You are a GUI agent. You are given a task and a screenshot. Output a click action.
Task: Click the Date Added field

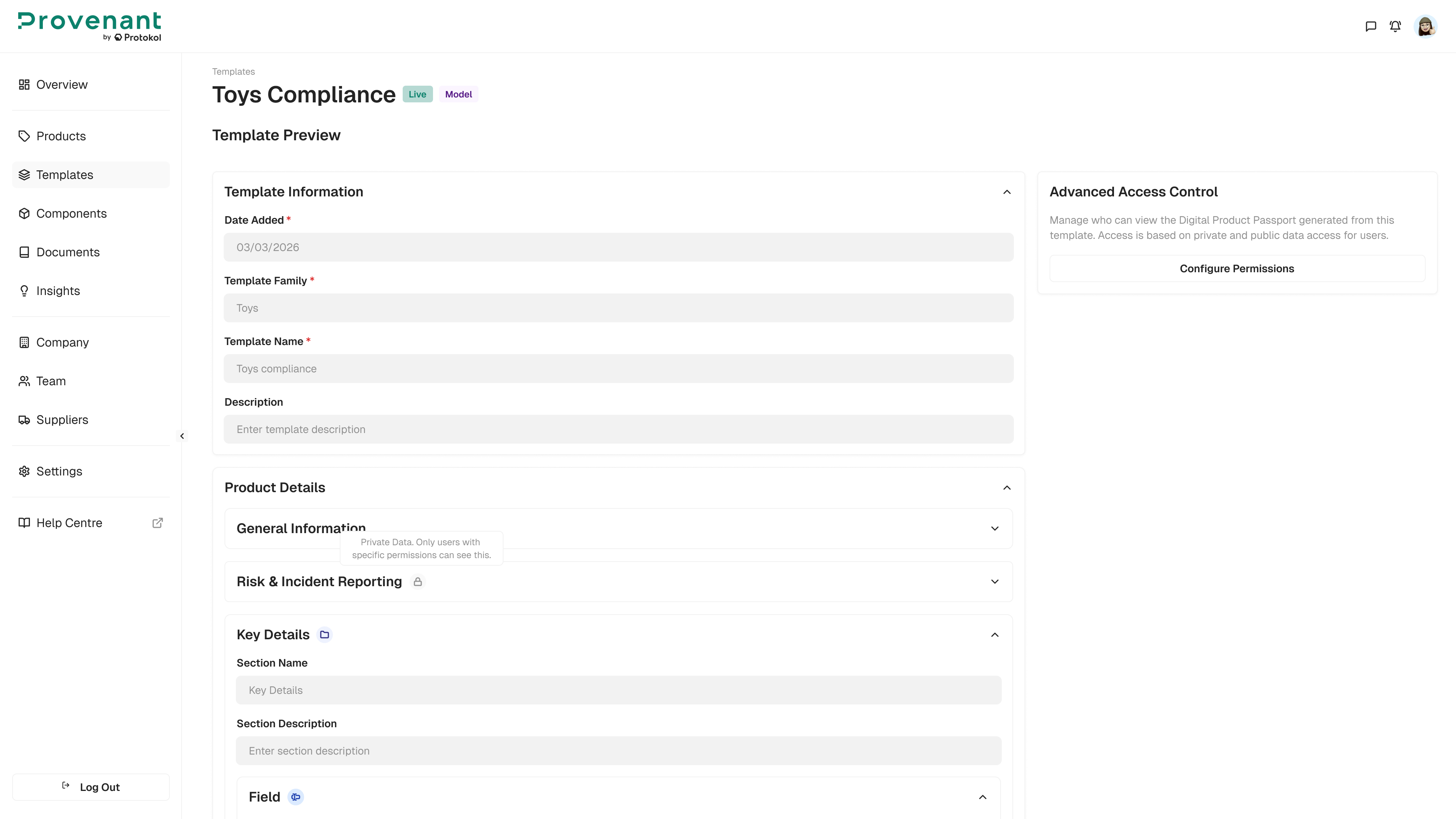pos(618,247)
